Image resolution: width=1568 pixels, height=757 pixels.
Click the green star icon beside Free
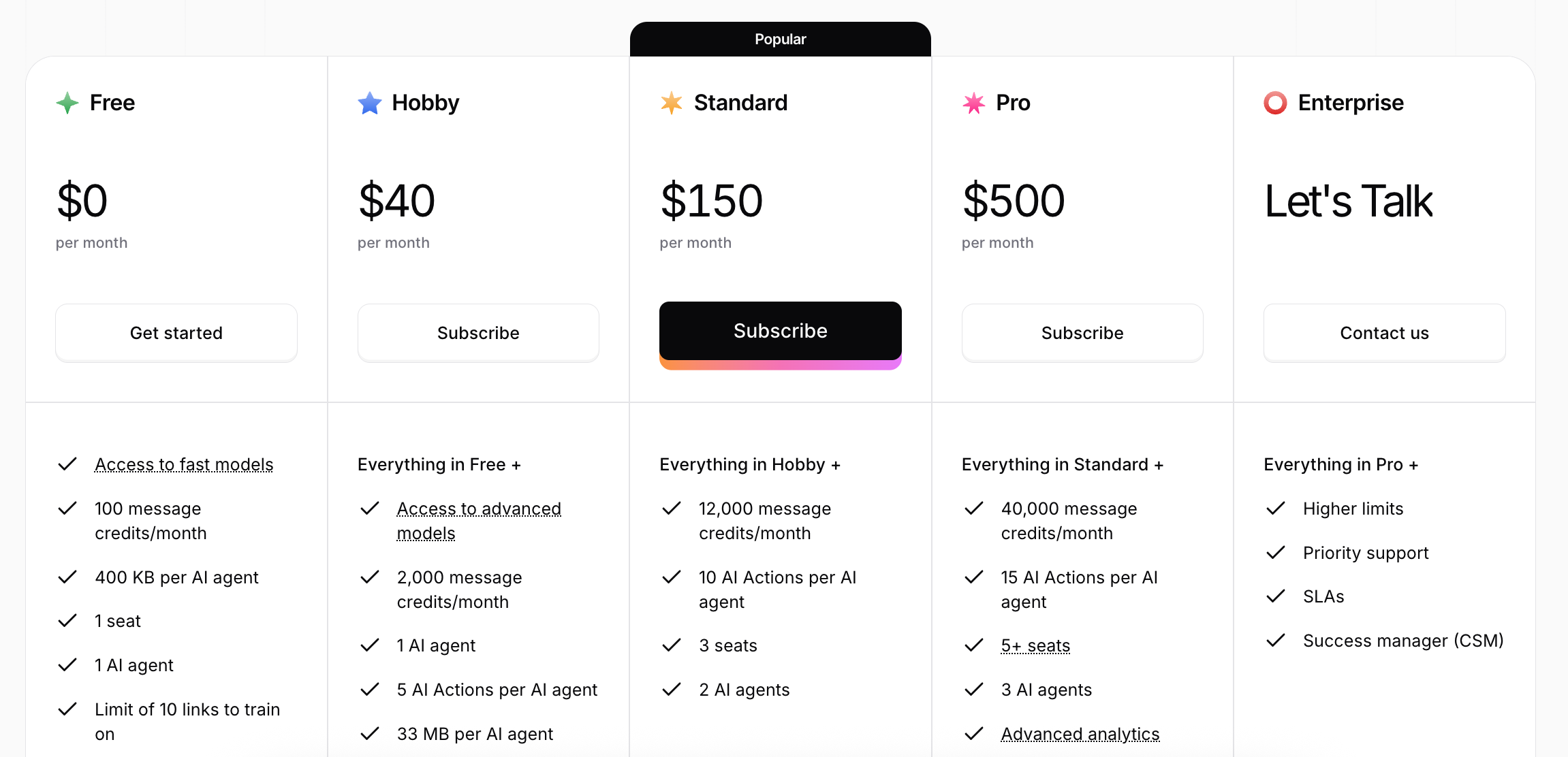pos(67,103)
